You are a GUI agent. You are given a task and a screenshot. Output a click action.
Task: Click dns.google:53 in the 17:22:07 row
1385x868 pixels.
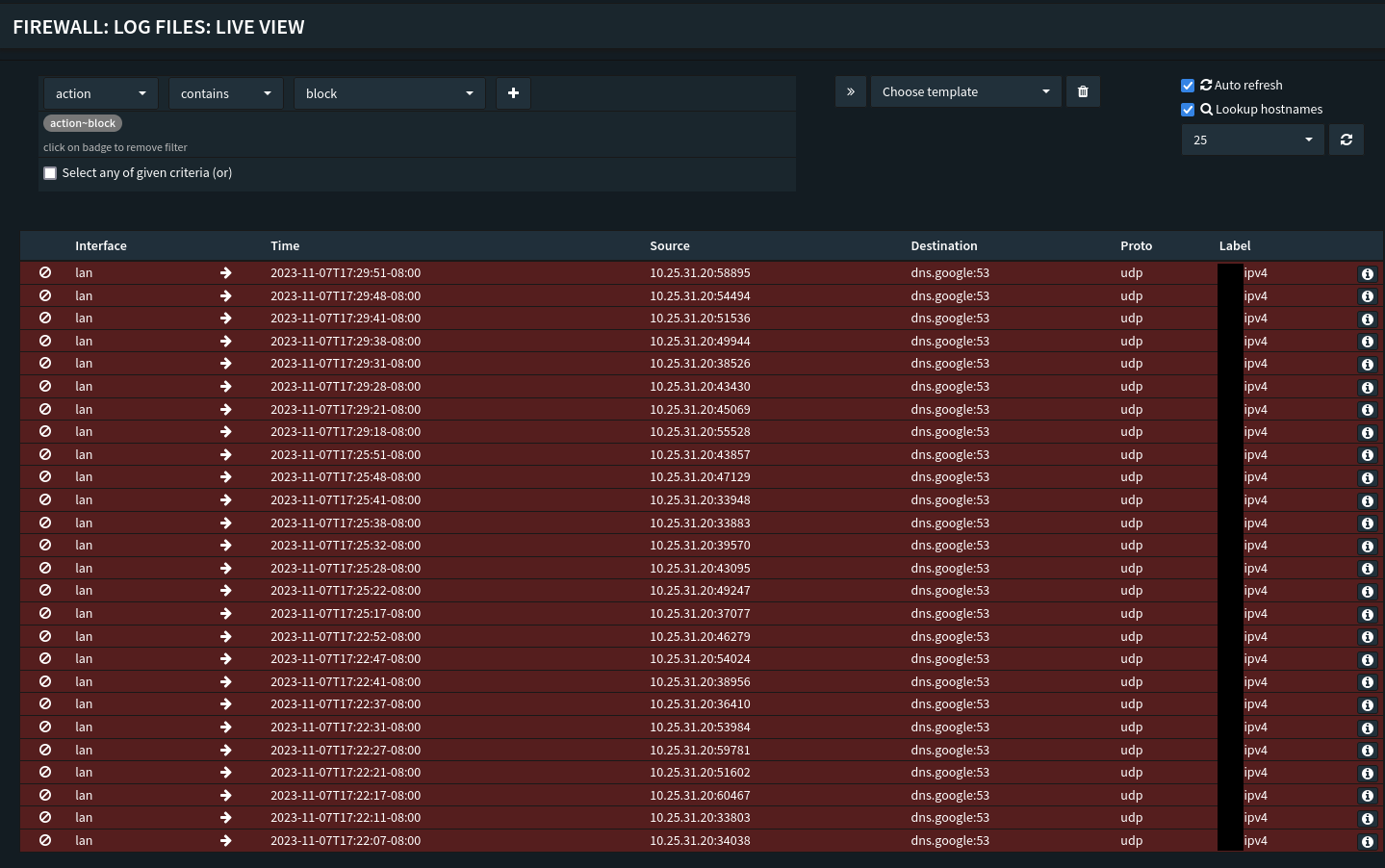click(950, 841)
